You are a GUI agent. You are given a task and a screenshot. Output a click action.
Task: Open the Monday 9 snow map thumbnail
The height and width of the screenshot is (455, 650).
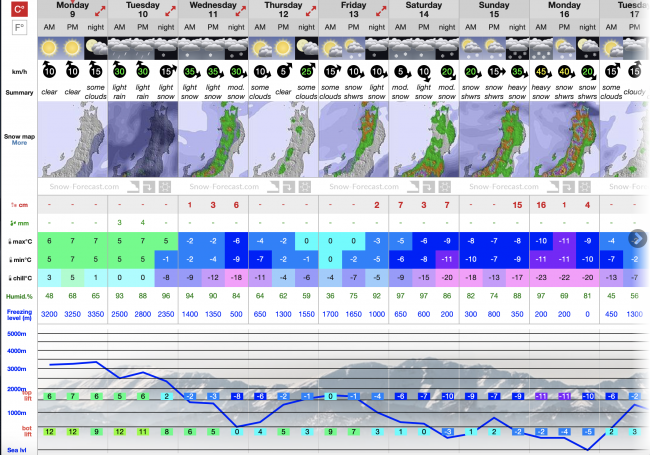click(x=73, y=140)
